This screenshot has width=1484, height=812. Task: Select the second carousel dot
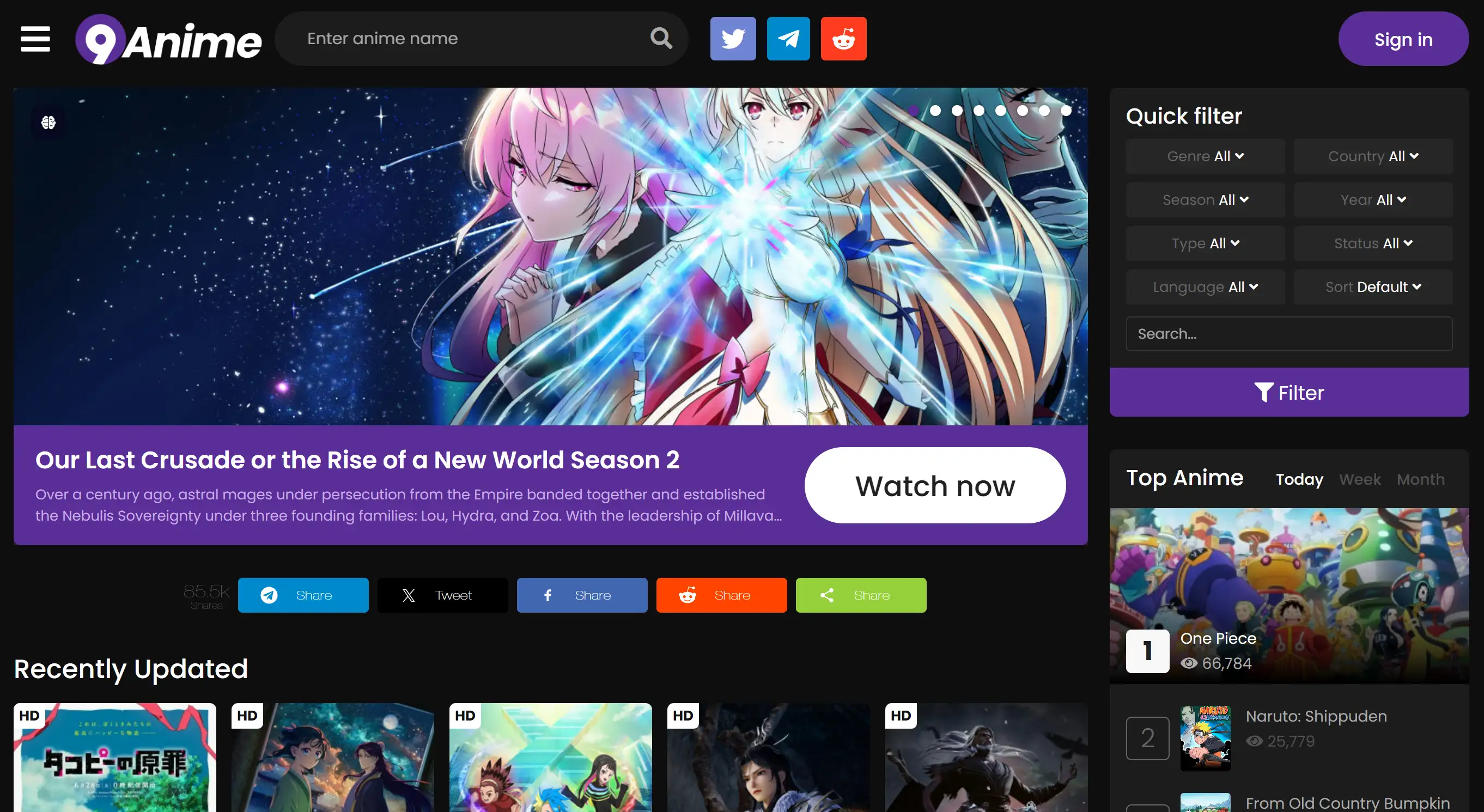[x=935, y=111]
